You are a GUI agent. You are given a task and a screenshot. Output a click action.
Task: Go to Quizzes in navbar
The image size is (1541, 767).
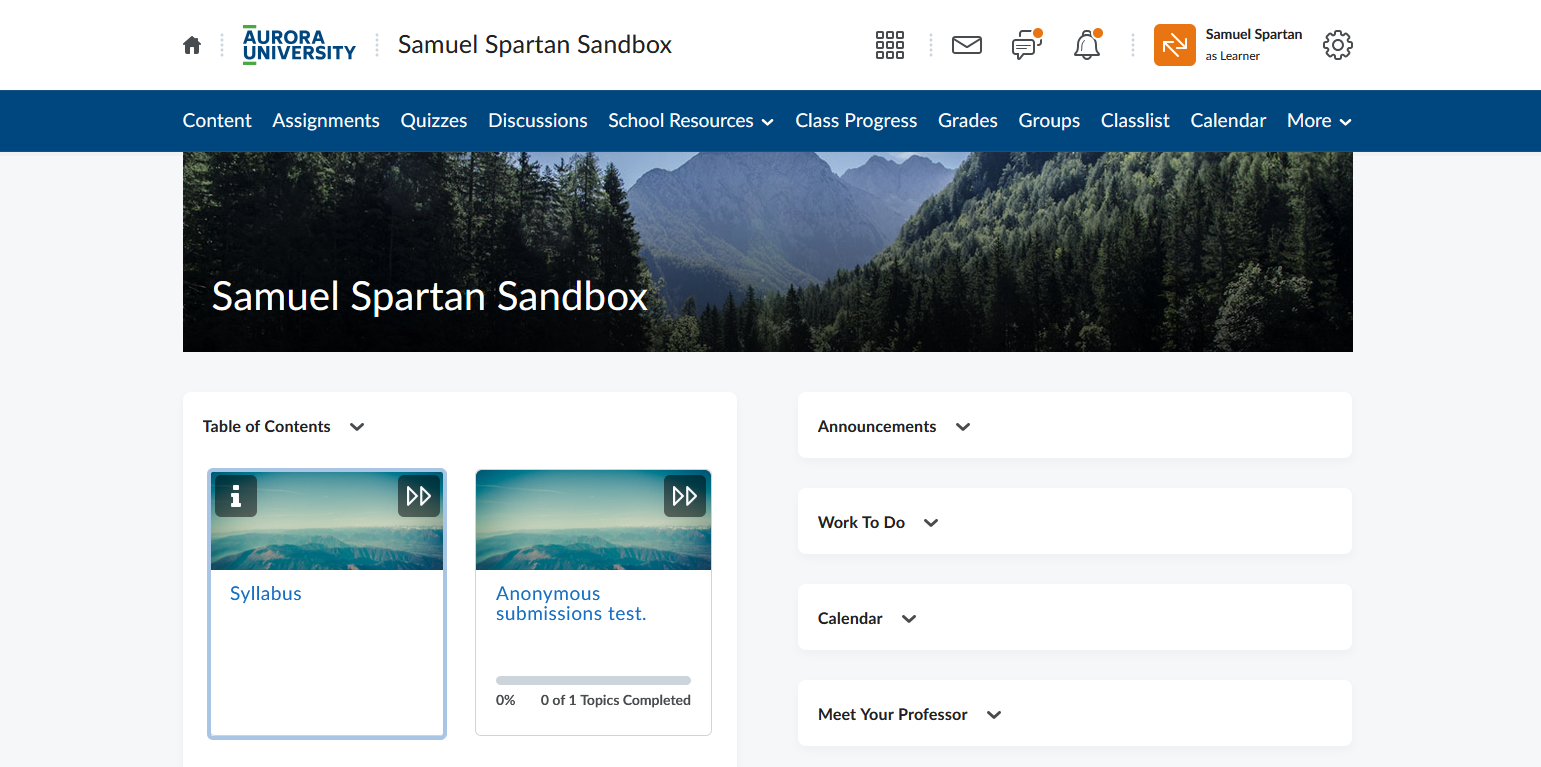click(x=434, y=121)
